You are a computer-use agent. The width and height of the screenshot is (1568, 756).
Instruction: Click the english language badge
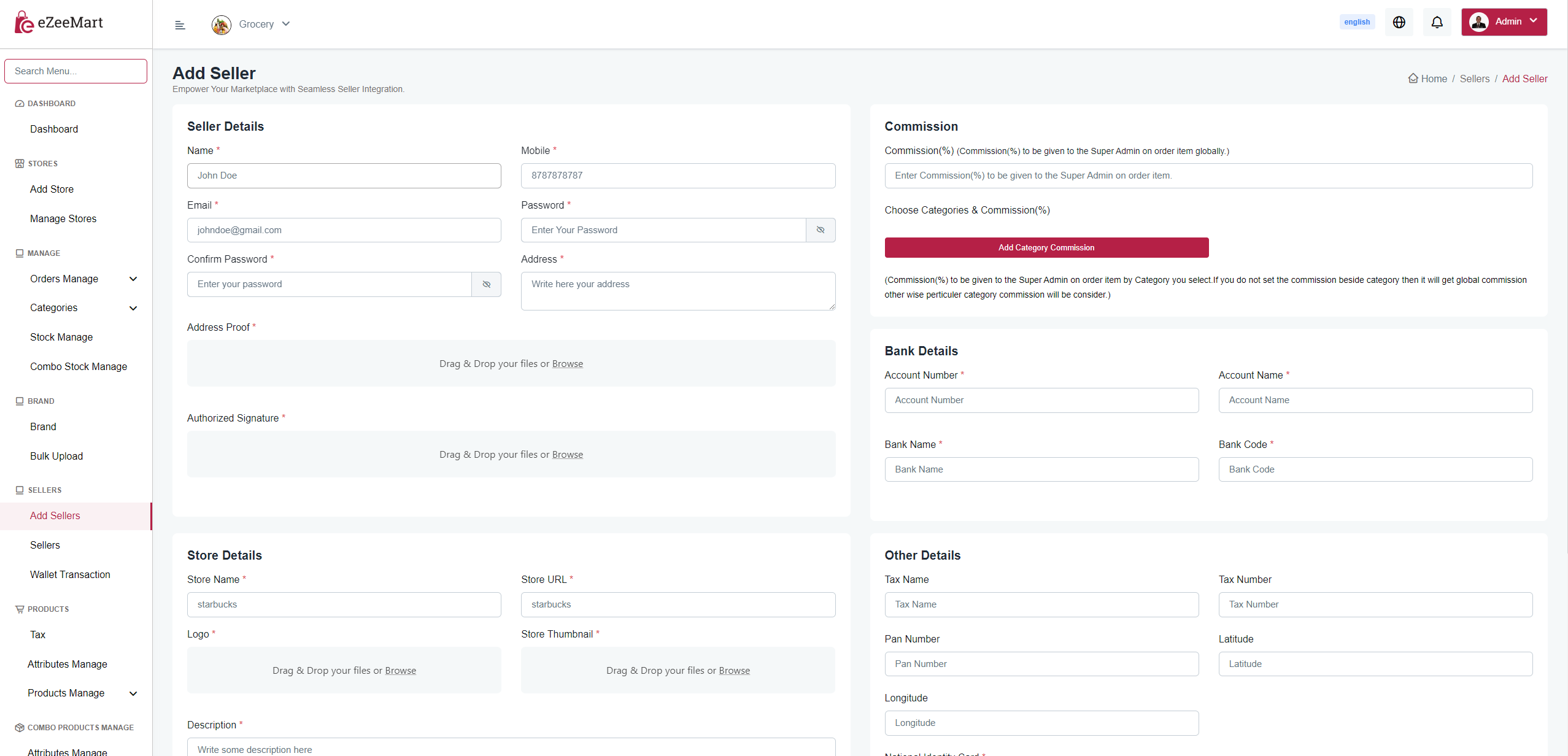point(1356,22)
